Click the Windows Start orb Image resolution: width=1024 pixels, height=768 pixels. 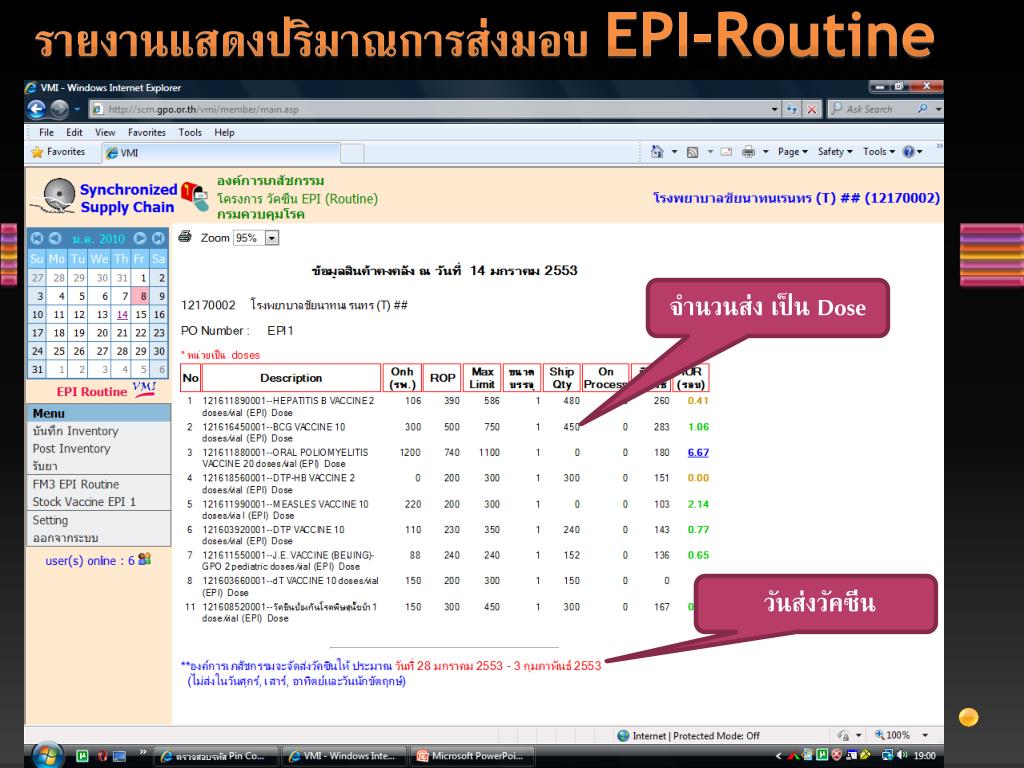(47, 756)
